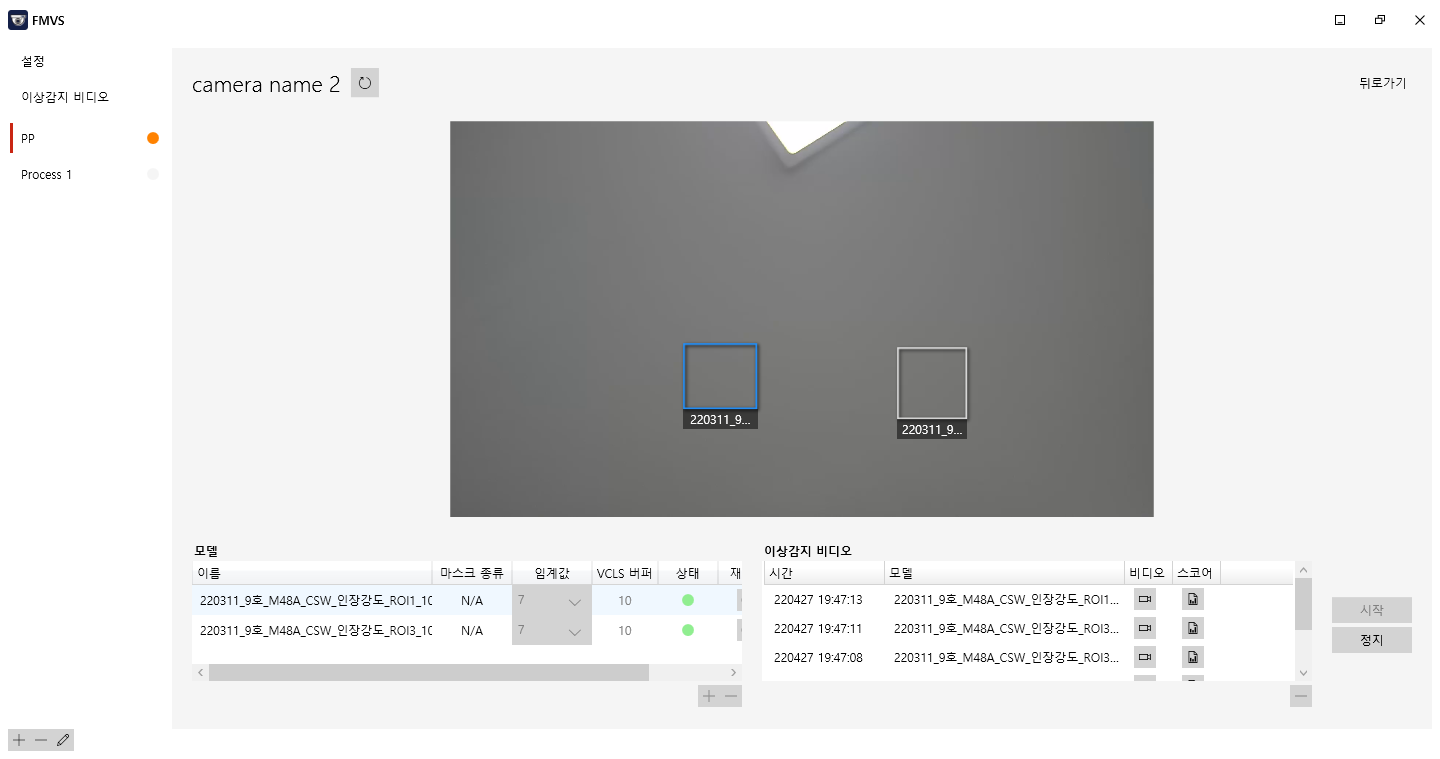This screenshot has height=759, width=1440.
Task: Click the pencil edit icon in bottom-left
Action: tap(63, 740)
